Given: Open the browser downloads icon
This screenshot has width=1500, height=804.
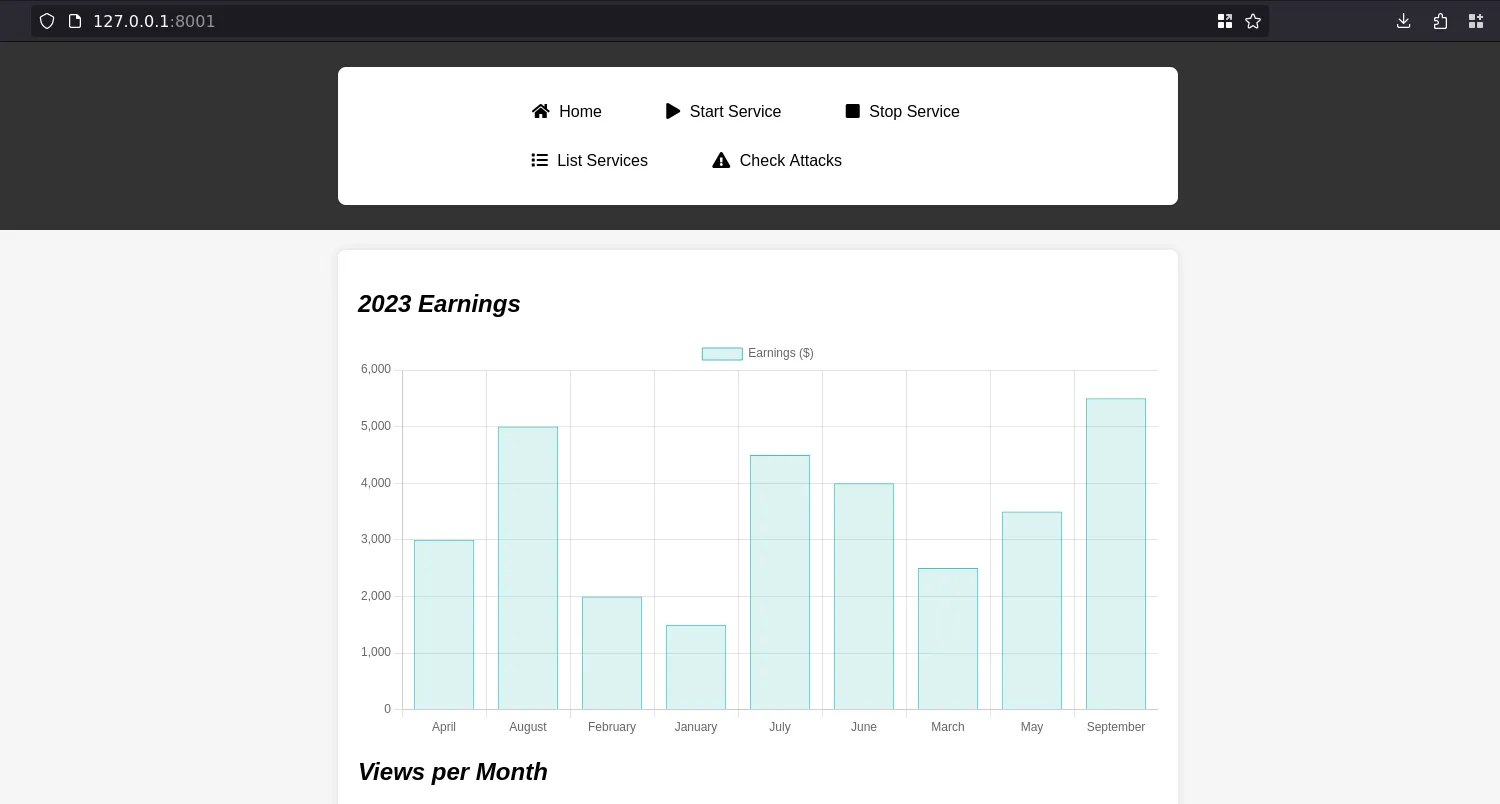Looking at the screenshot, I should (x=1403, y=21).
